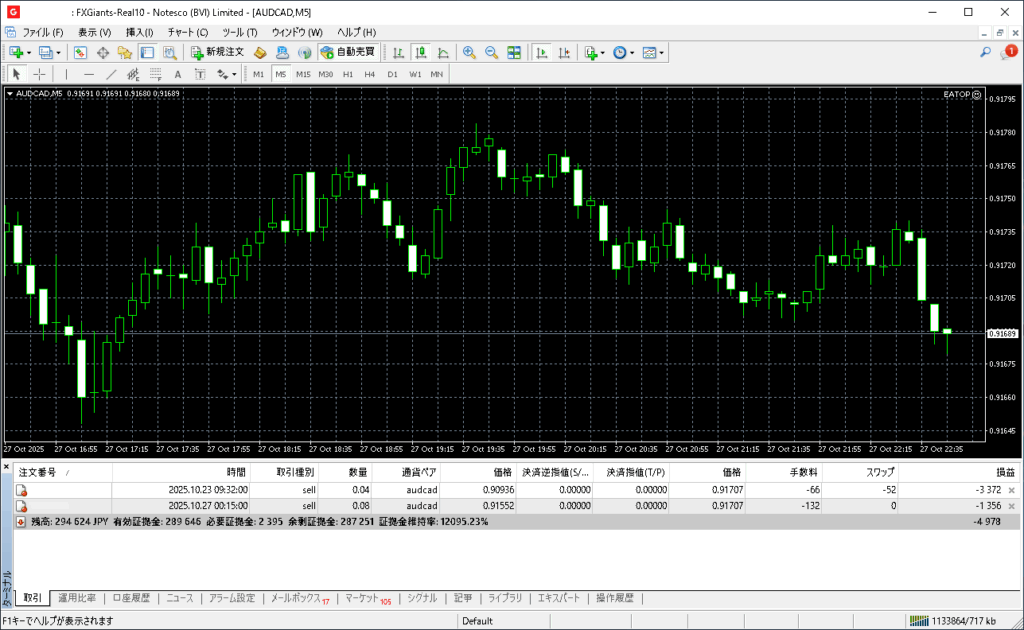Expand the periodicity clock dropdown
1024x630 pixels.
[x=633, y=52]
